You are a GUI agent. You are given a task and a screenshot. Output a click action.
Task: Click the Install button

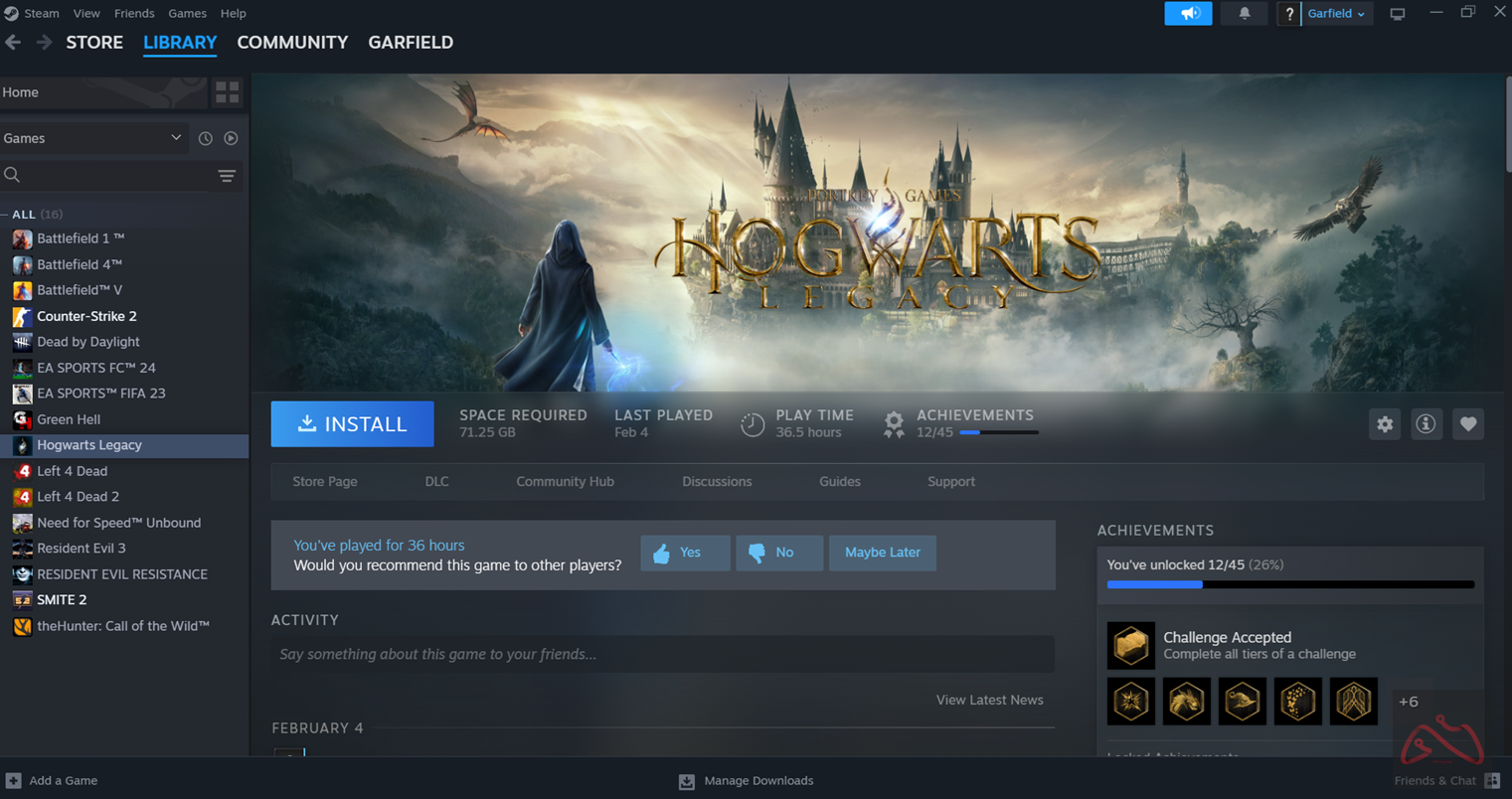point(352,424)
